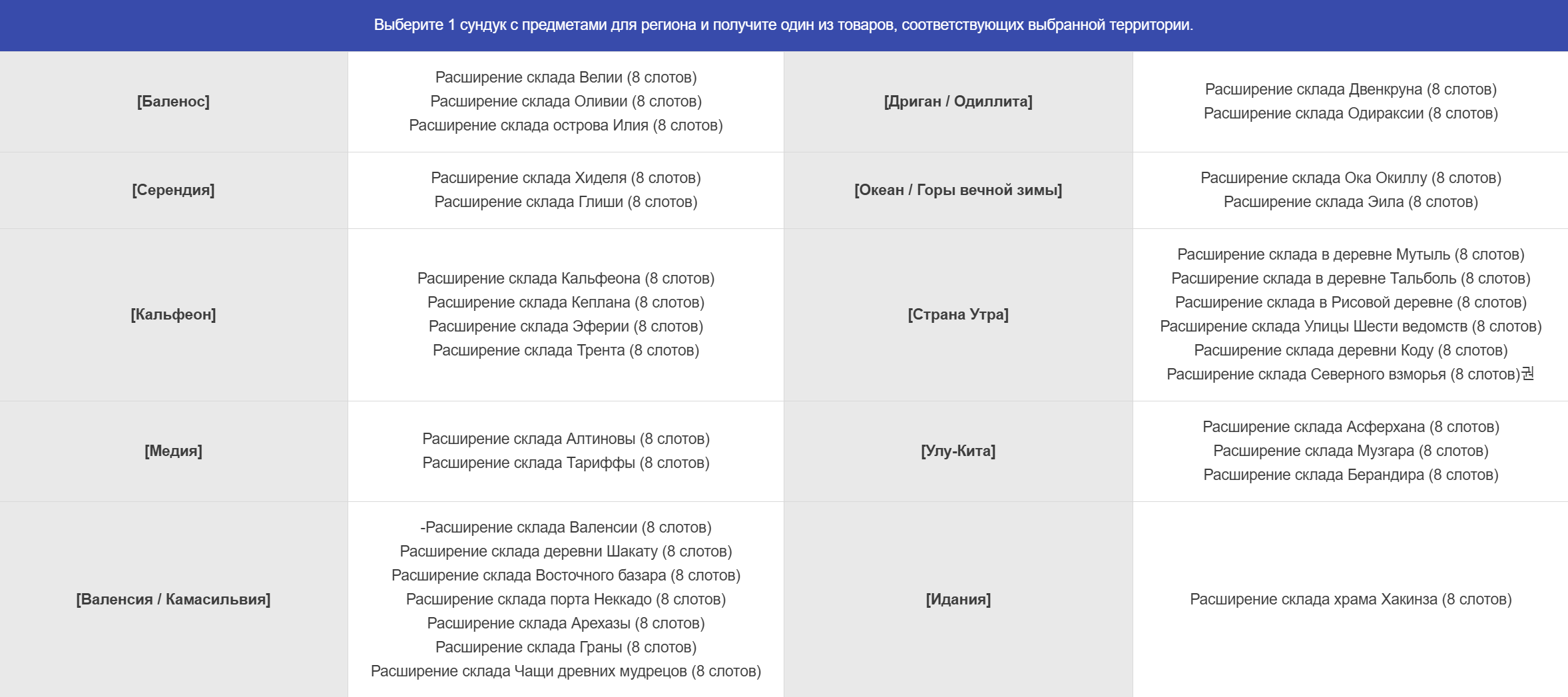Select the [Идания] region header cell

[x=958, y=599]
